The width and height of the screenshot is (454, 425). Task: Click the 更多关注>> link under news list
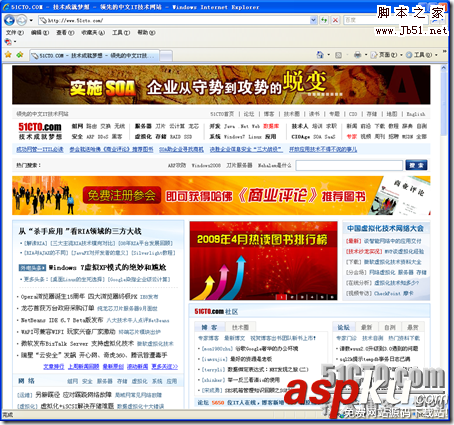(x=165, y=367)
